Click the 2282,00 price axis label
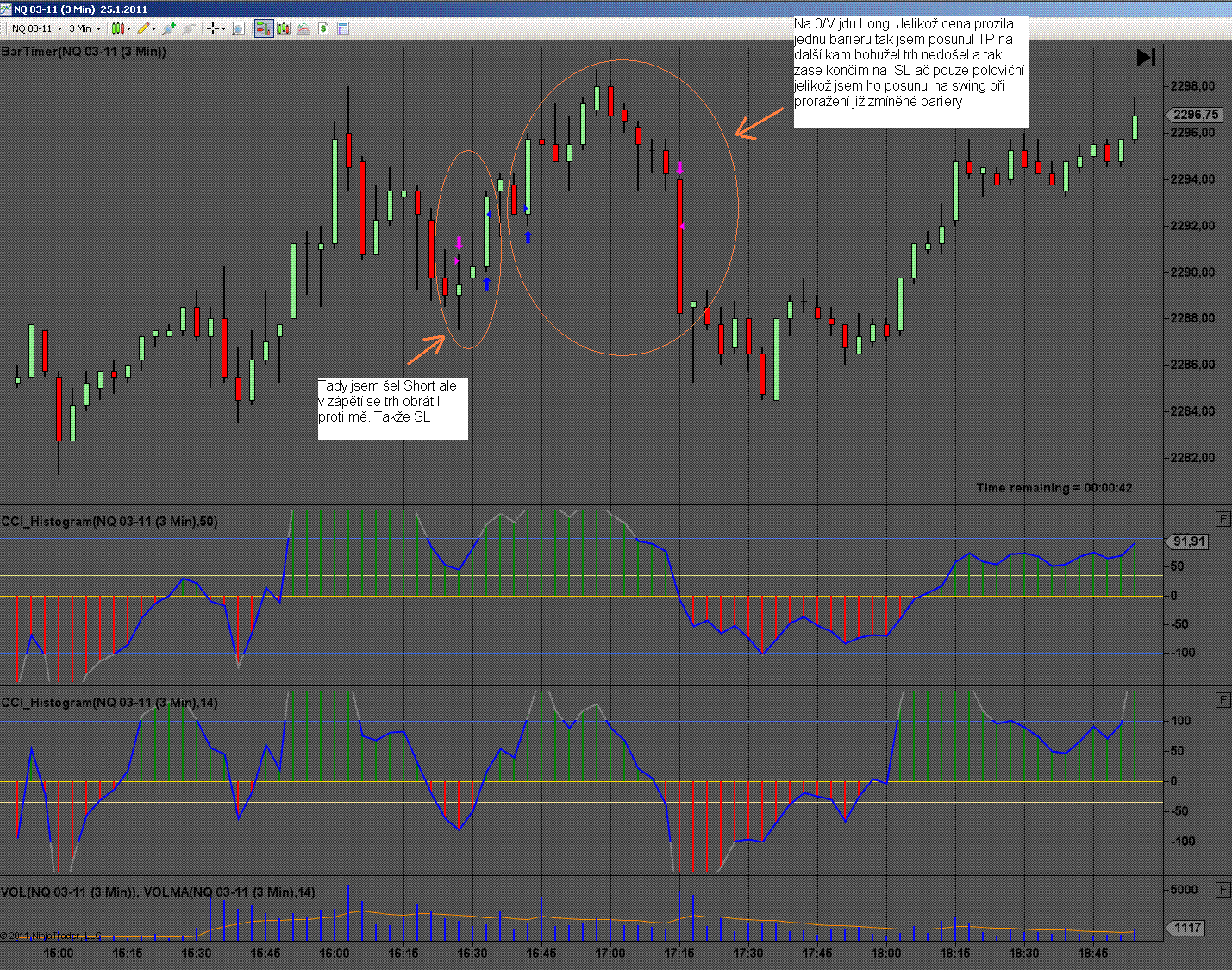Image resolution: width=1232 pixels, height=970 pixels. coord(1193,458)
